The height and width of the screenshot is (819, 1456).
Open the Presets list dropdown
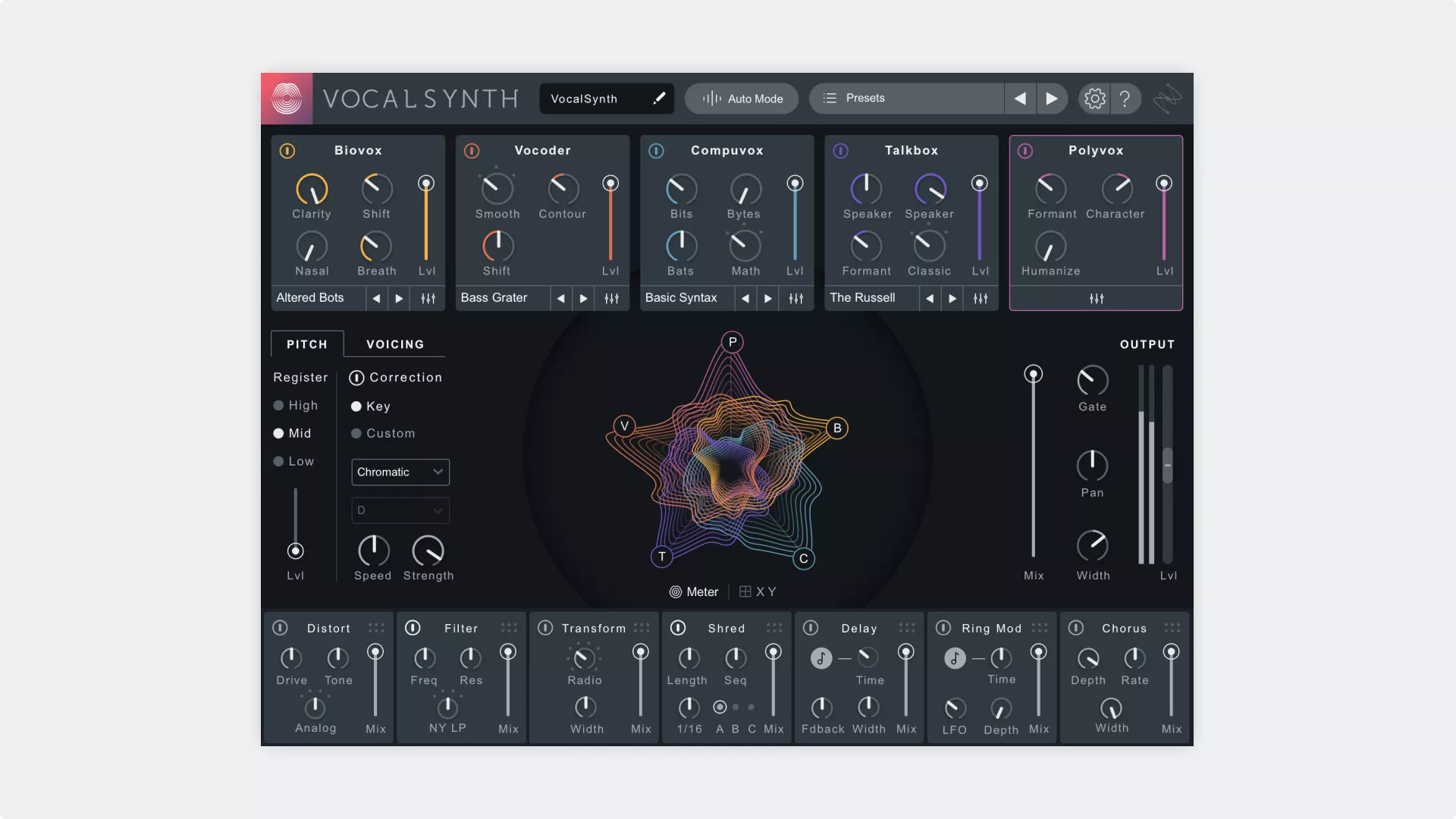[x=906, y=99]
